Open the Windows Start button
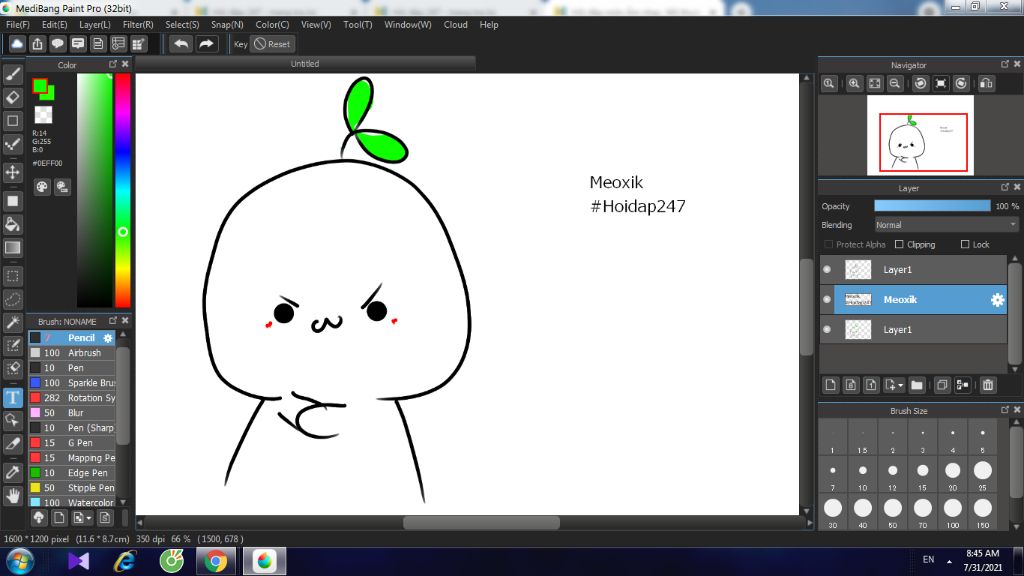 (x=20, y=562)
